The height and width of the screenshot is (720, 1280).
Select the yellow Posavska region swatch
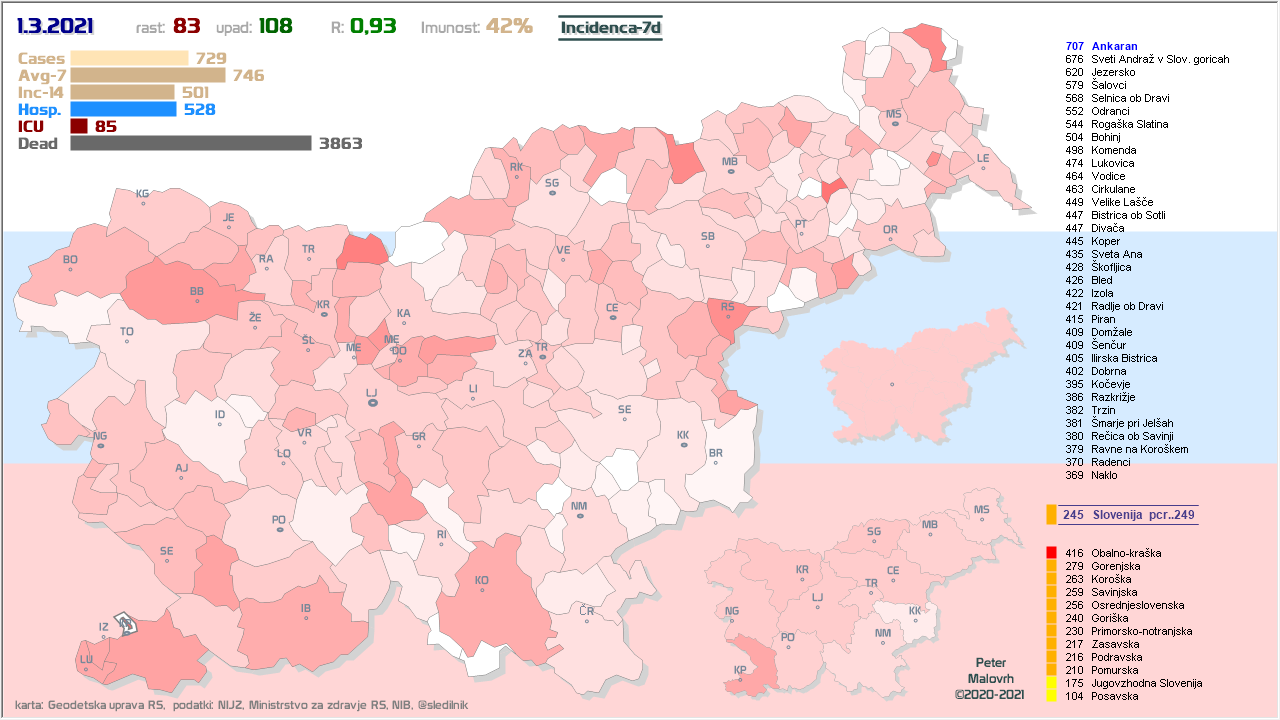coord(1051,696)
